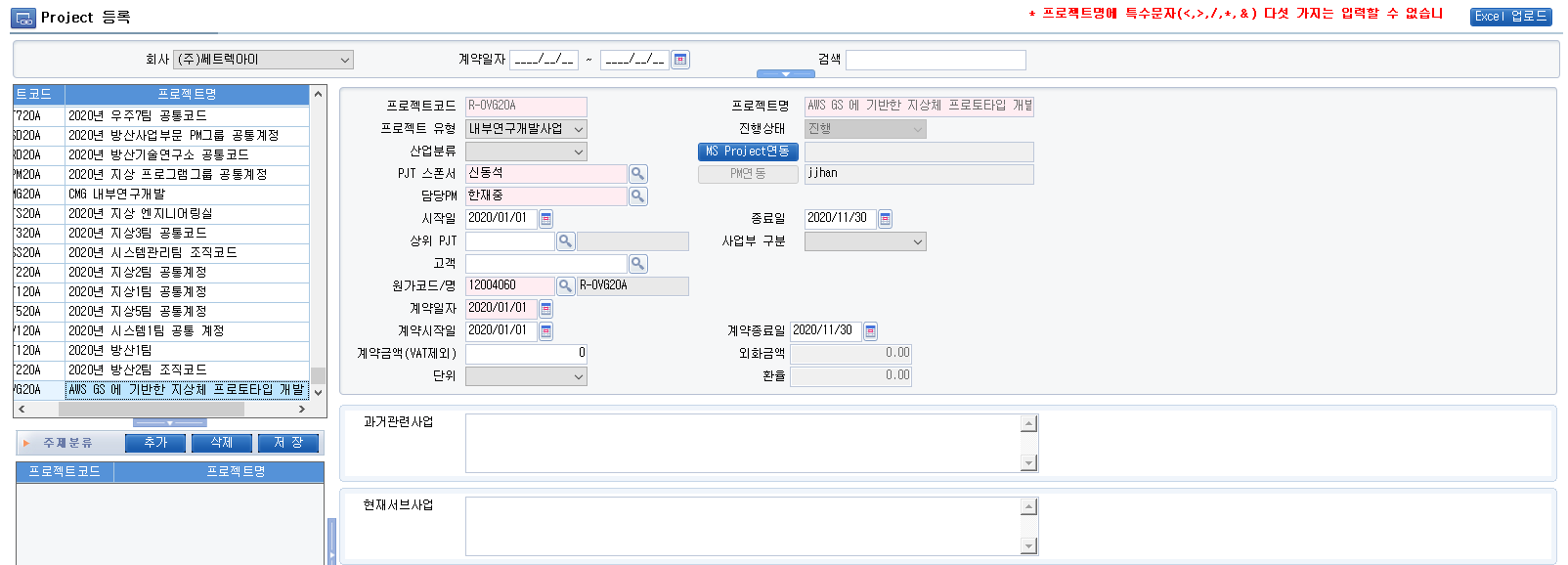The height and width of the screenshot is (565, 1568).
Task: Click the Excel 업로드 button
Action: pos(1510,17)
